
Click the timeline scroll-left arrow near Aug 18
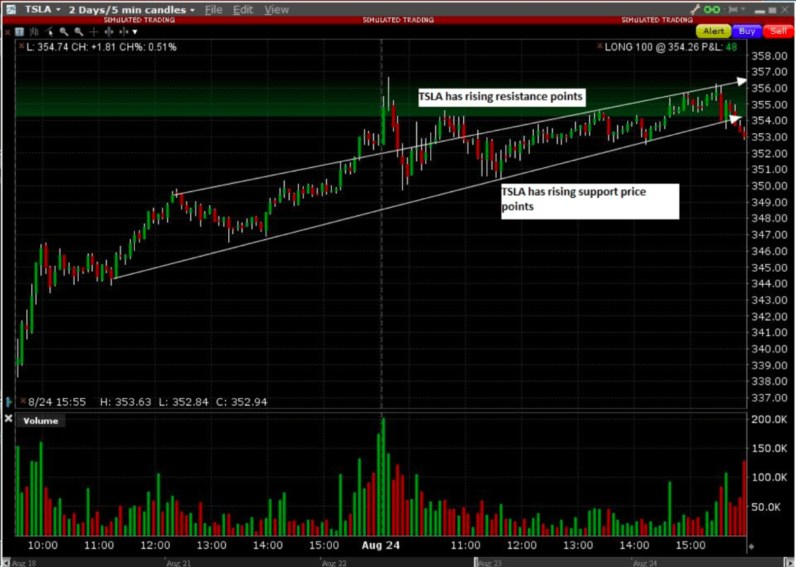[6, 562]
